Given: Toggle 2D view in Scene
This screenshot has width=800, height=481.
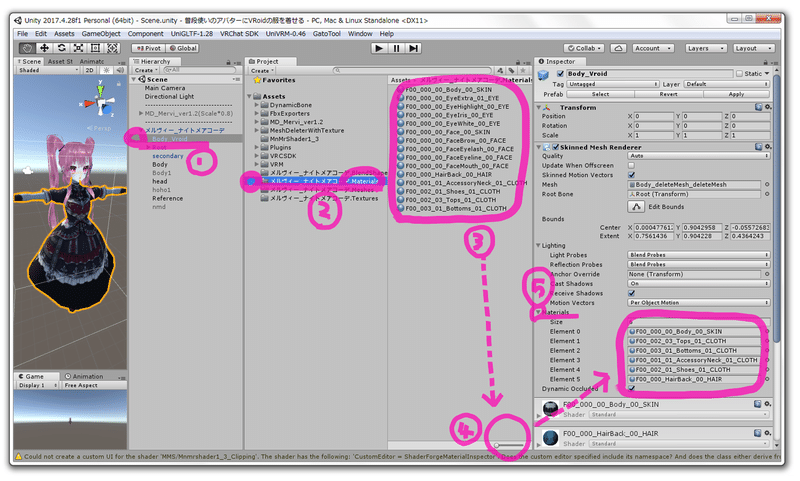Looking at the screenshot, I should (x=89, y=70).
